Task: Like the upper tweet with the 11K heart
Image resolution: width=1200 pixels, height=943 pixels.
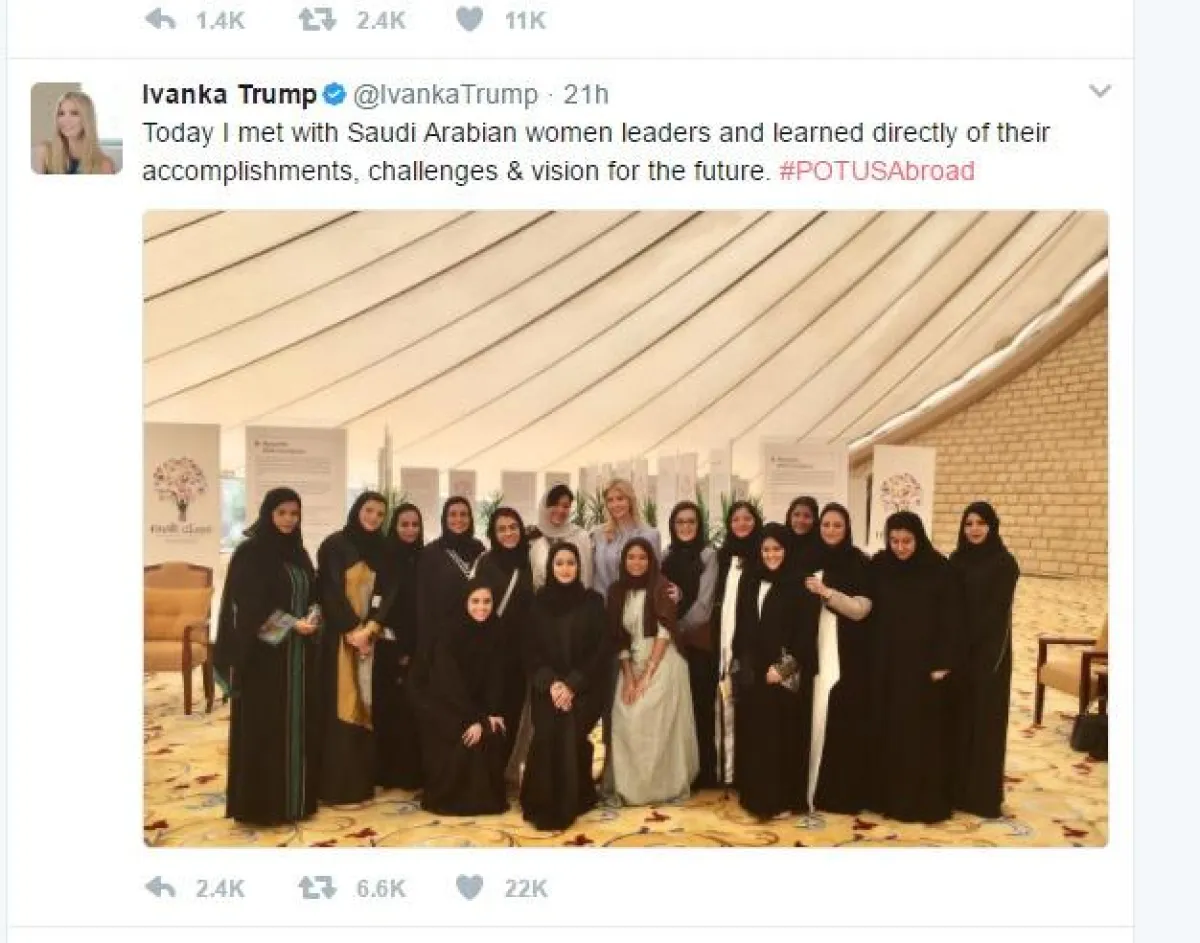Action: [470, 19]
